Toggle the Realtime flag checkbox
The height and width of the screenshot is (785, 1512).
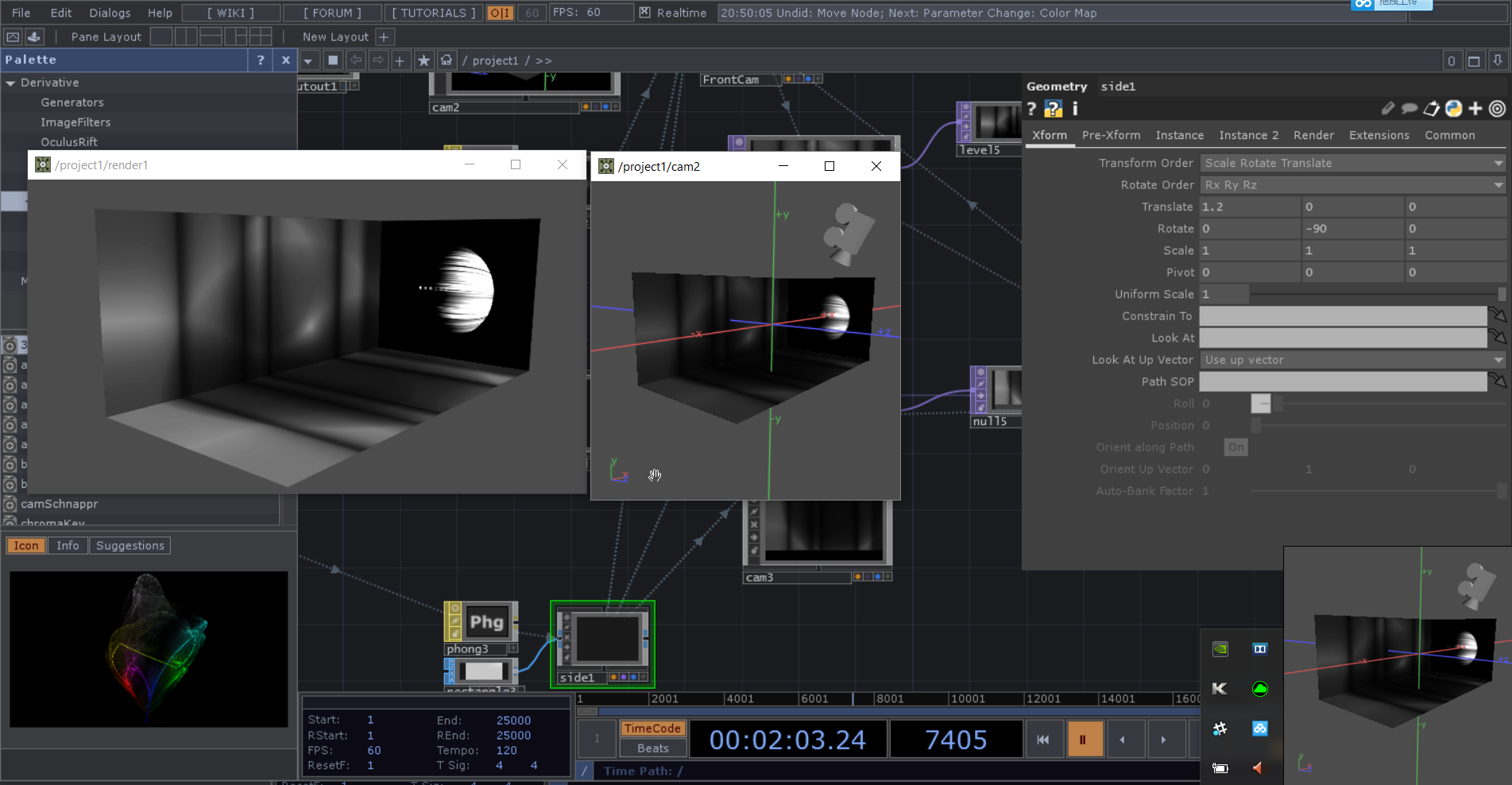point(644,13)
